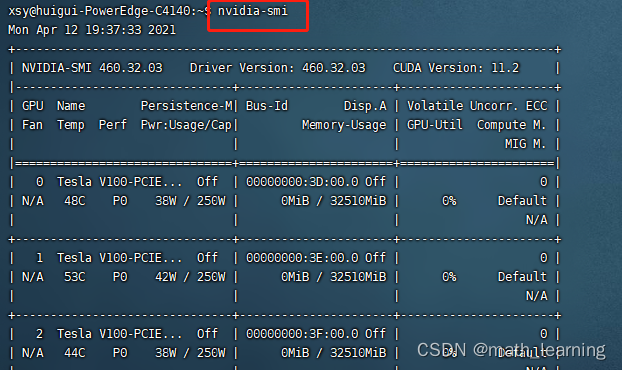Select GPU 1's 0MiB / 32510MiB memory usage
The width and height of the screenshot is (622, 370).
[x=334, y=277]
